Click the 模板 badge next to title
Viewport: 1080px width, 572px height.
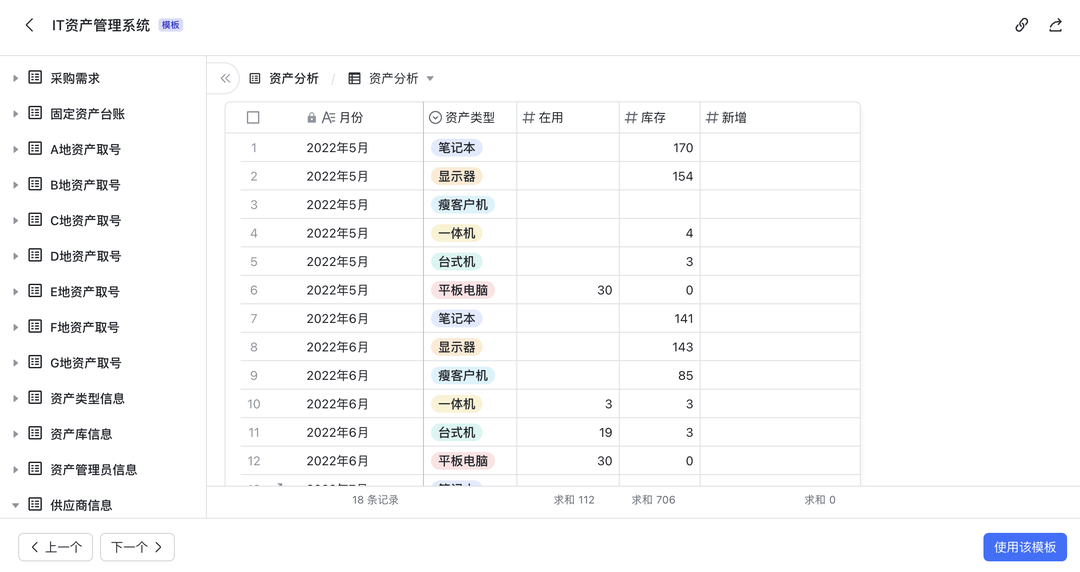pyautogui.click(x=171, y=25)
